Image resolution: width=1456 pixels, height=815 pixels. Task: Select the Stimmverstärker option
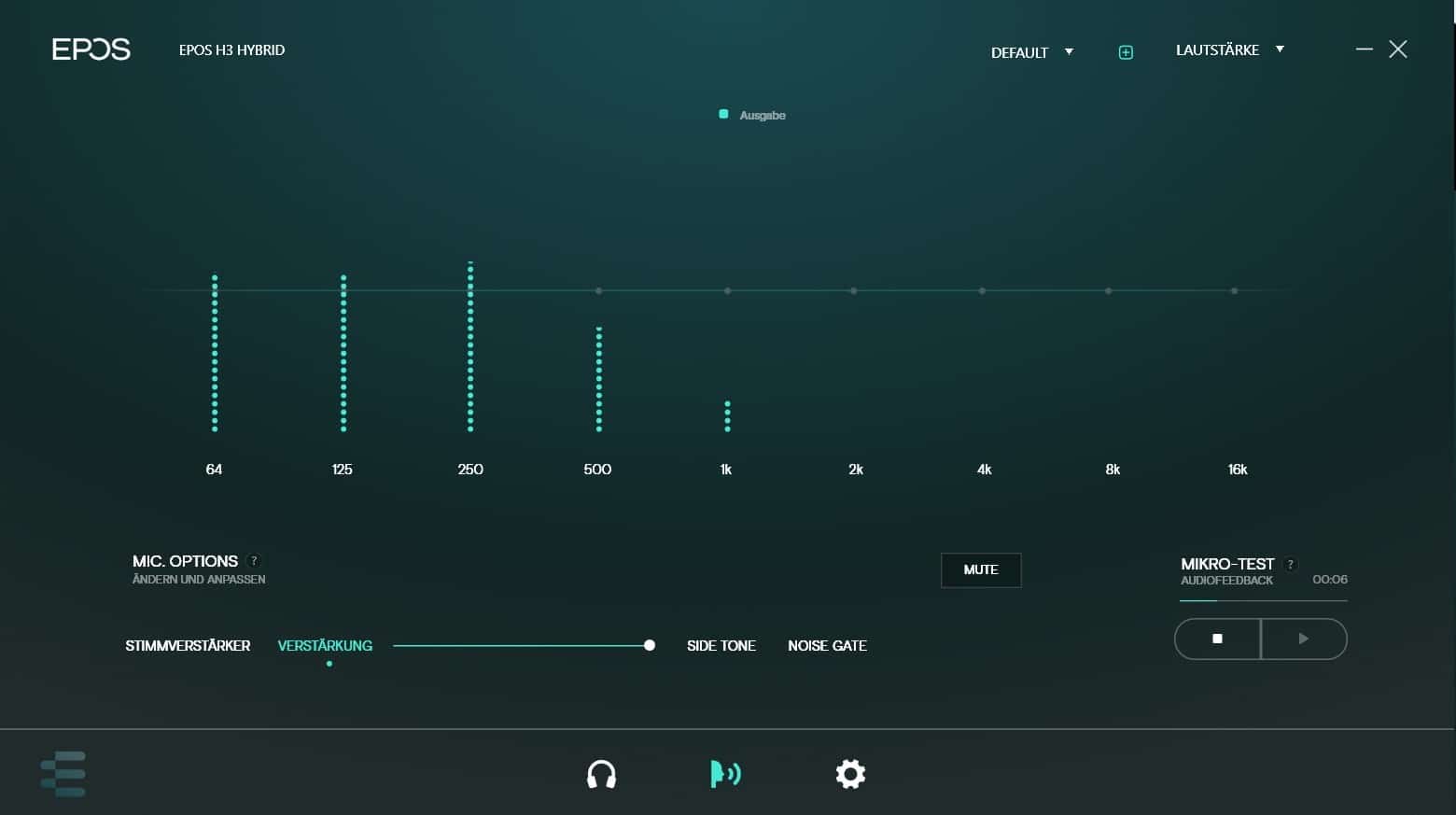tap(188, 645)
